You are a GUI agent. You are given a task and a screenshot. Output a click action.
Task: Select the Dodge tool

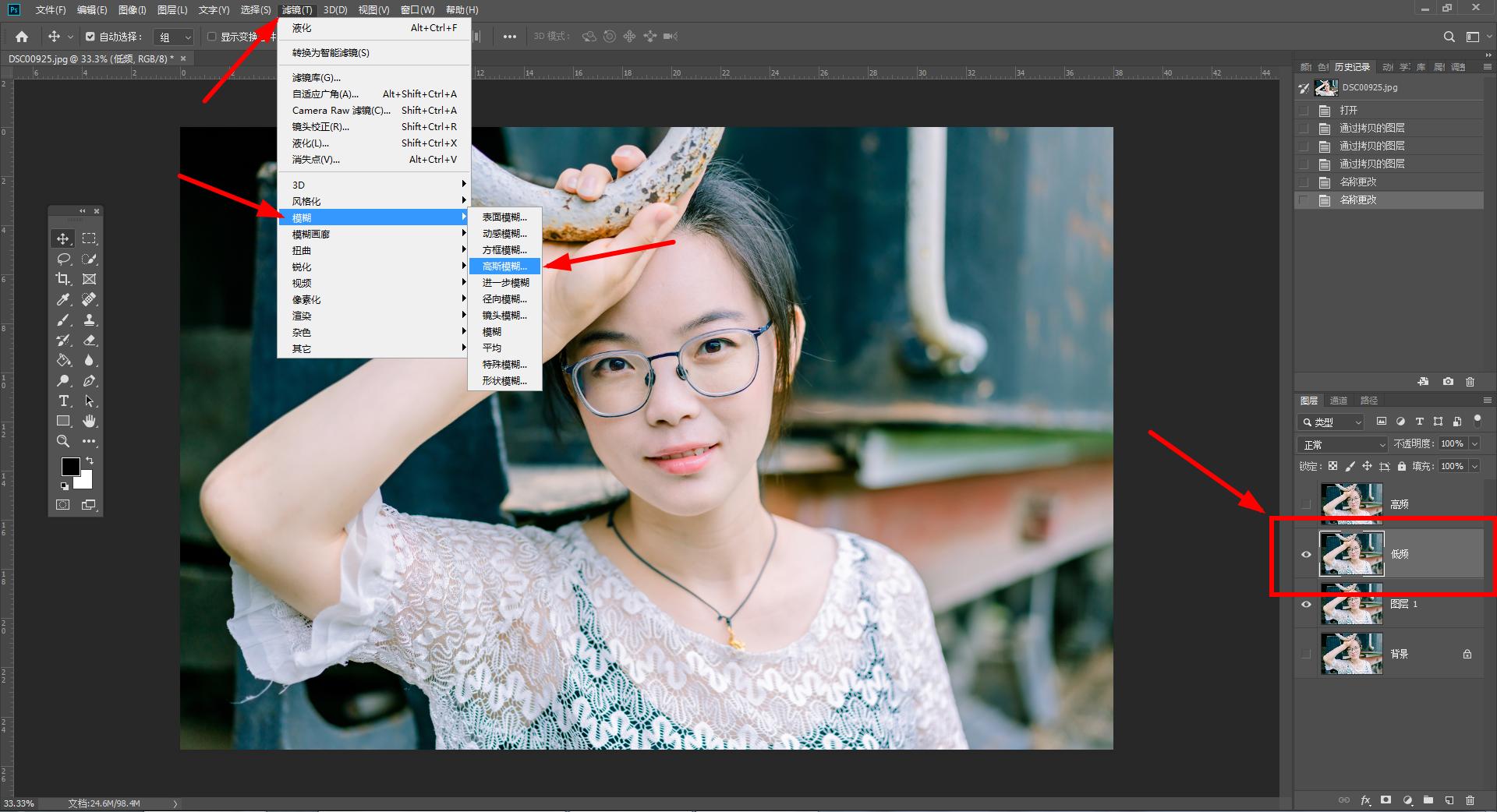(x=63, y=380)
